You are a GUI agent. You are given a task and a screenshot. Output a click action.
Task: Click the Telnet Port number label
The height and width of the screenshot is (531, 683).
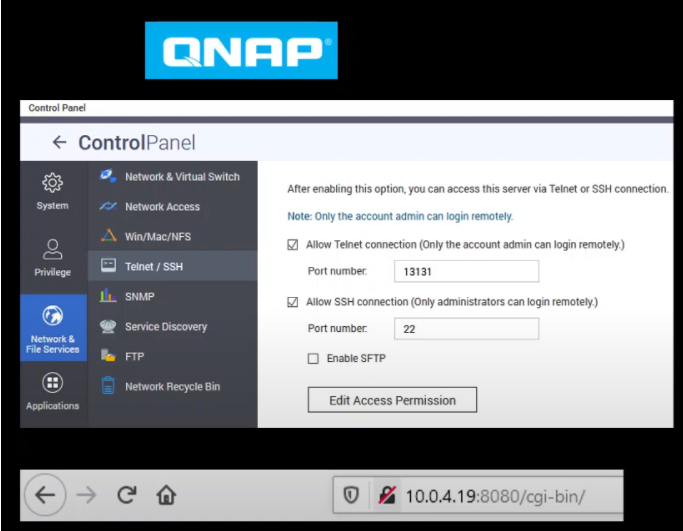pos(337,271)
